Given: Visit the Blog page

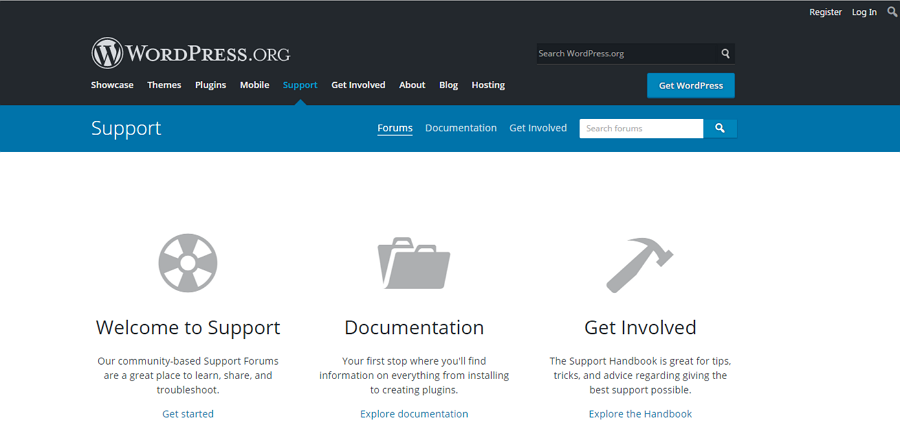Looking at the screenshot, I should 448,85.
